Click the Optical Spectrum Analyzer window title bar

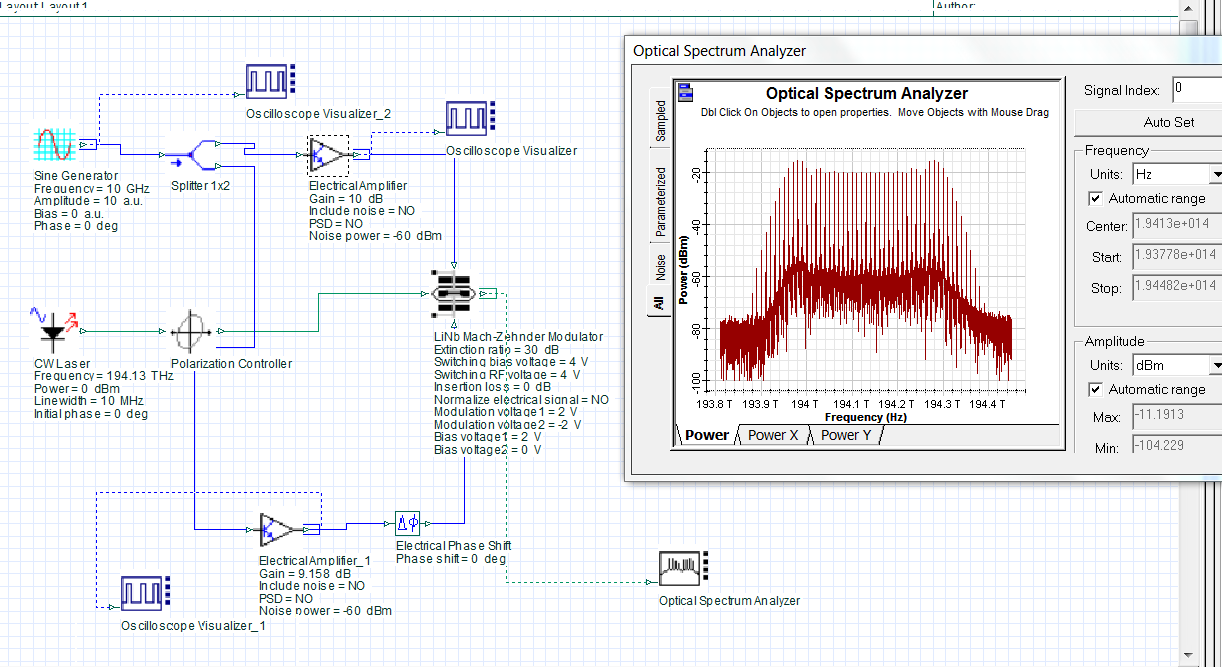tap(923, 50)
